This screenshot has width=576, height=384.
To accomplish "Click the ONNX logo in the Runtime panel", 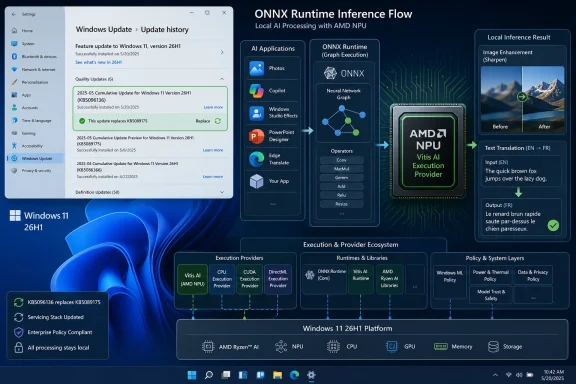I will (344, 73).
